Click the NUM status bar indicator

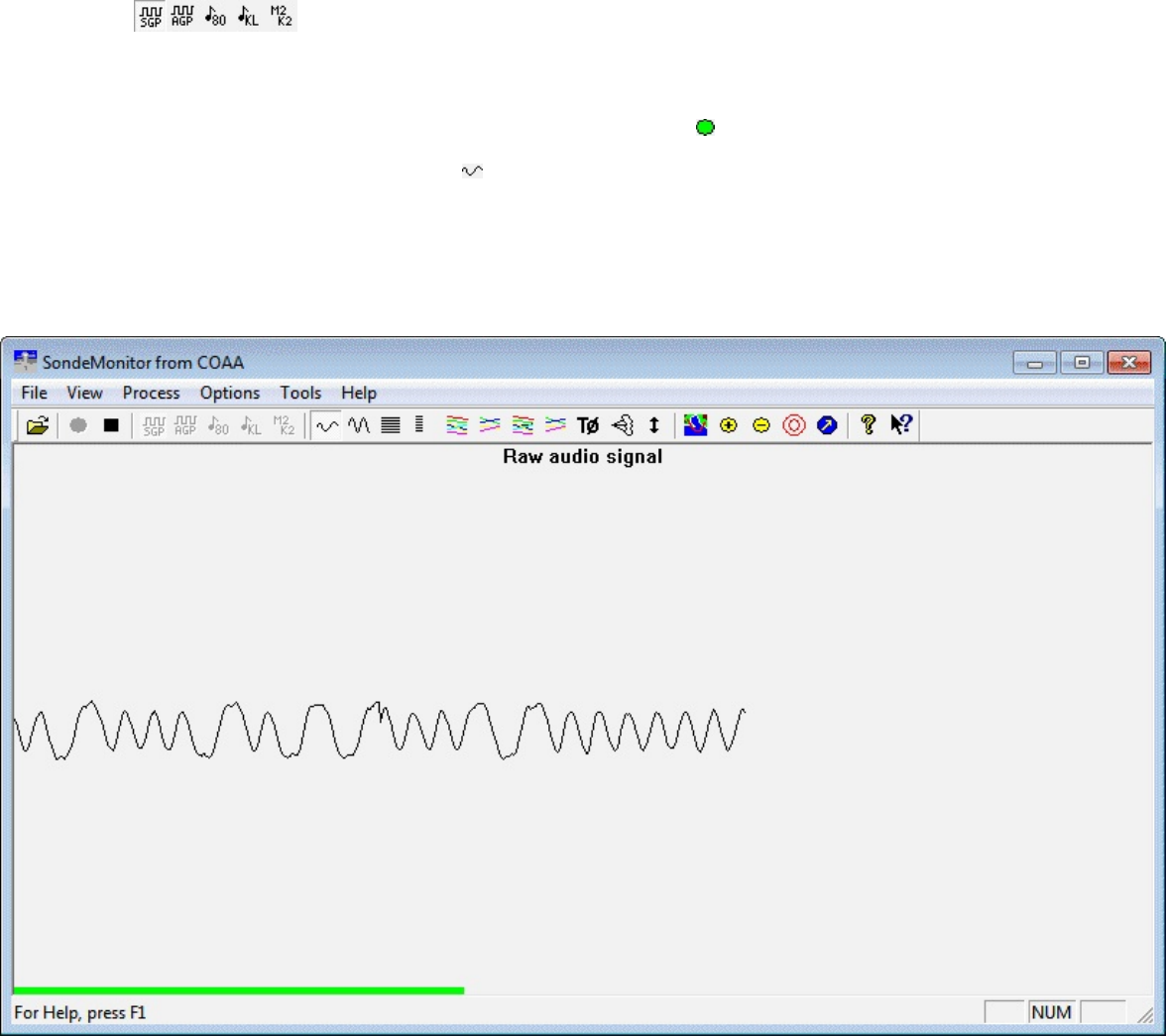click(1051, 1013)
